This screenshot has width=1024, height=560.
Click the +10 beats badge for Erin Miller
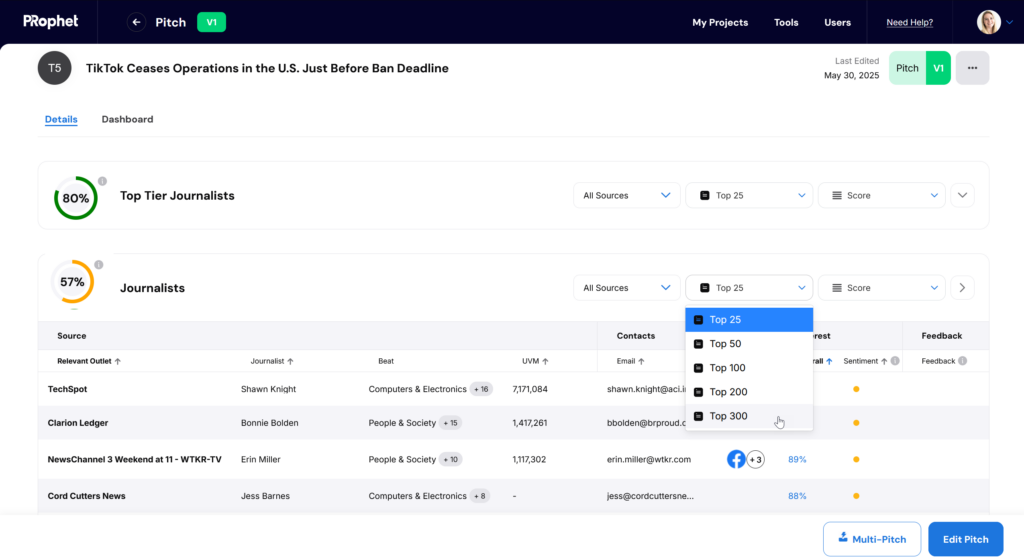[451, 459]
